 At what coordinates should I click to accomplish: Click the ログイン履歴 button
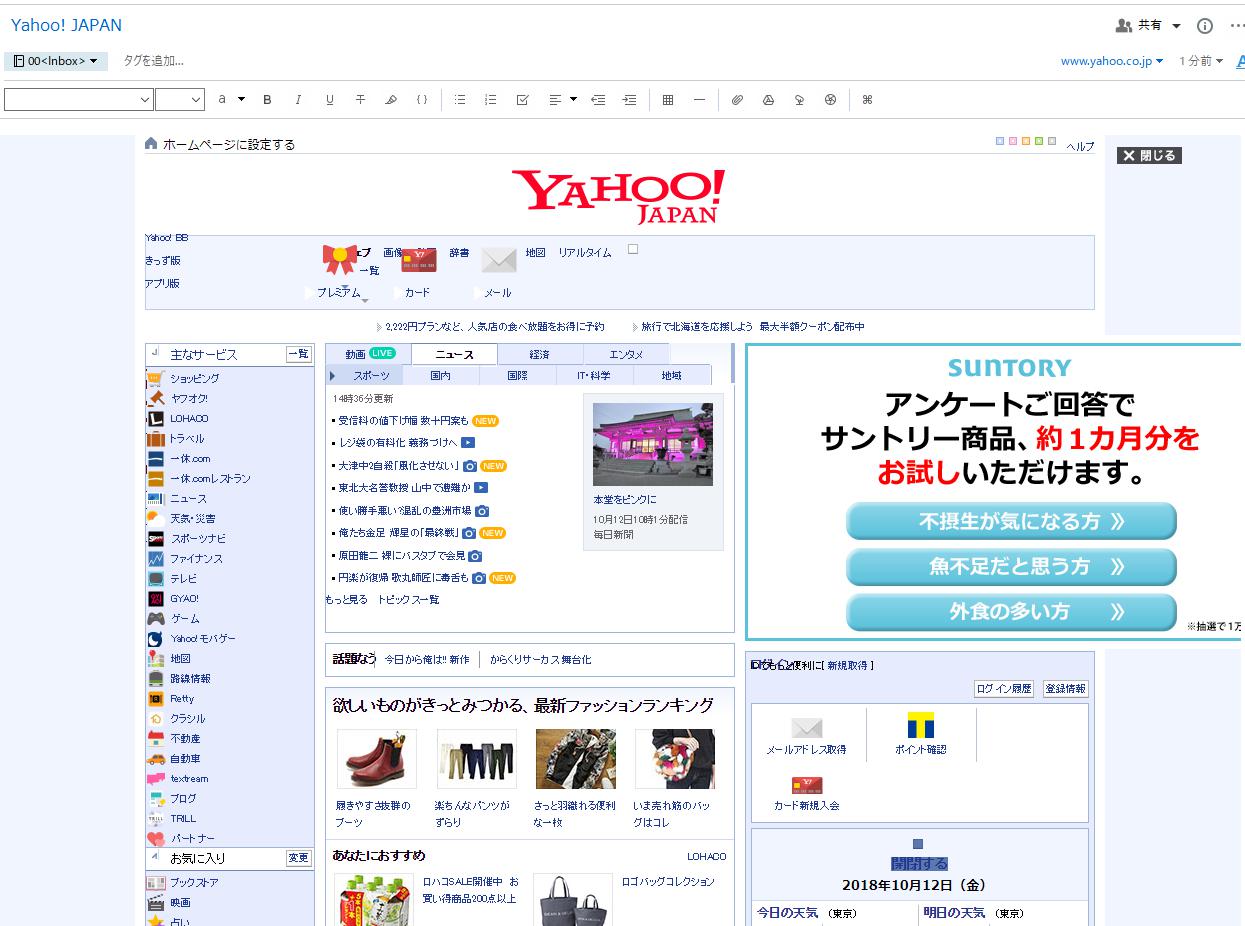1004,689
